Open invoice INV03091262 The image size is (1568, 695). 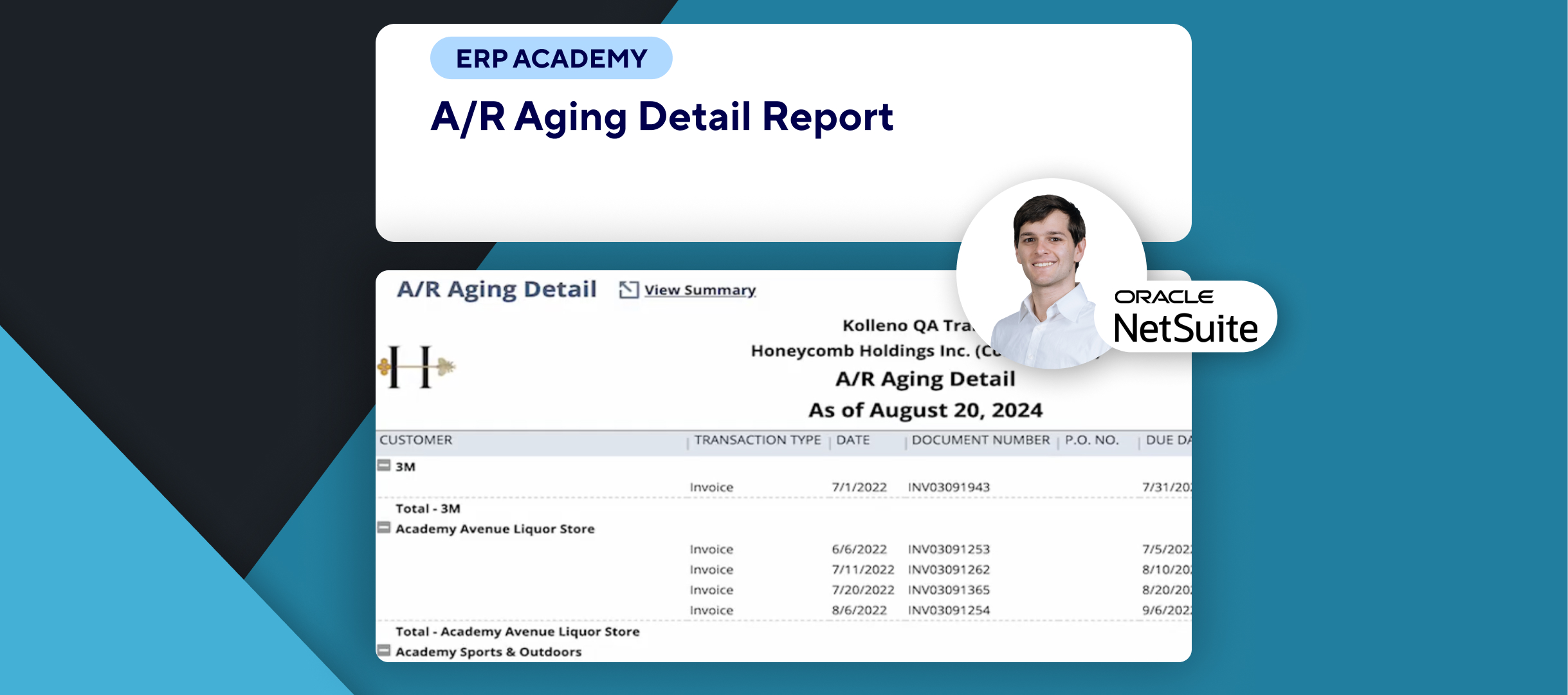(x=949, y=570)
